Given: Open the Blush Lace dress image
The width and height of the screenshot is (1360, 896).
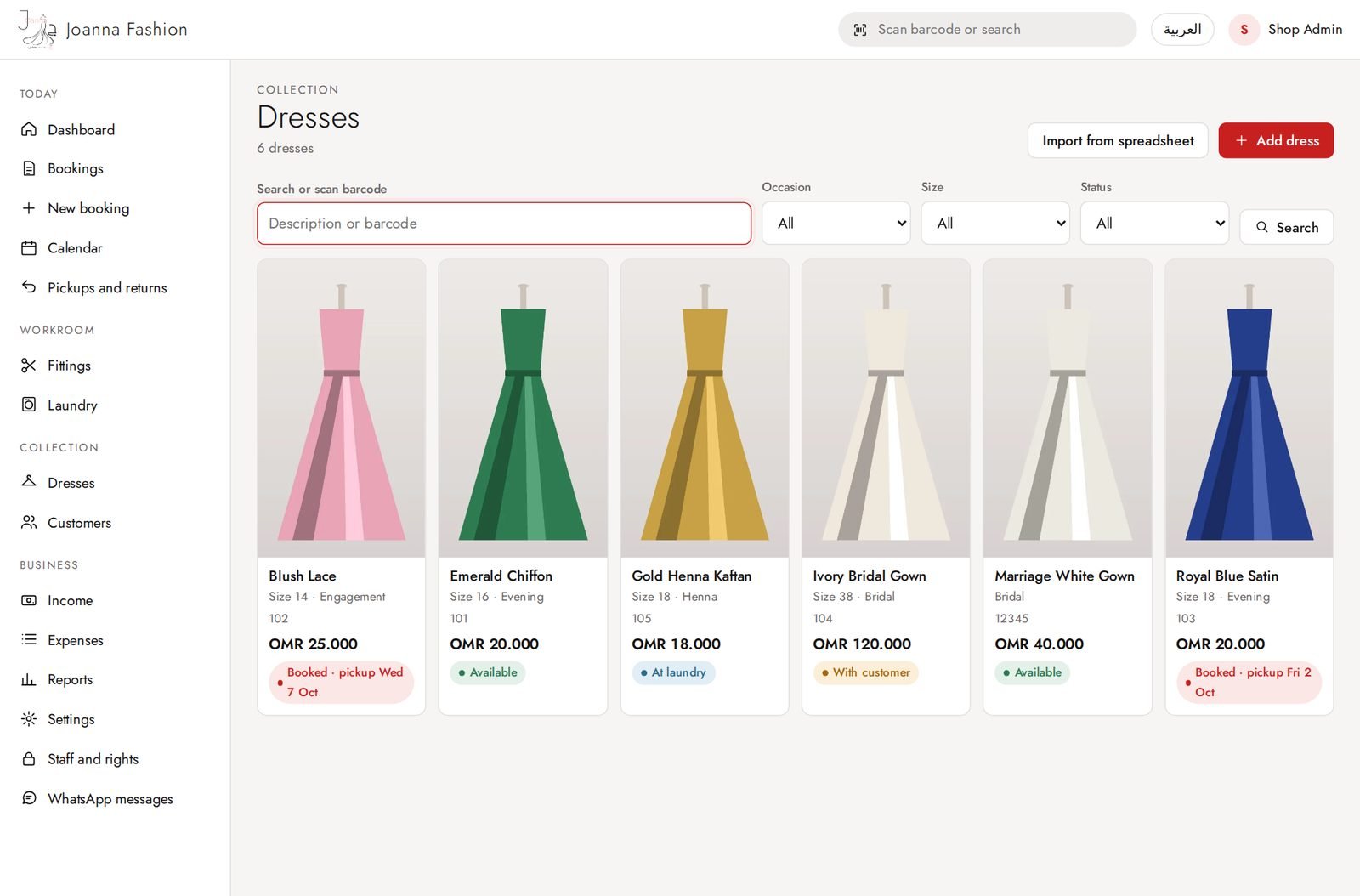Looking at the screenshot, I should [342, 408].
